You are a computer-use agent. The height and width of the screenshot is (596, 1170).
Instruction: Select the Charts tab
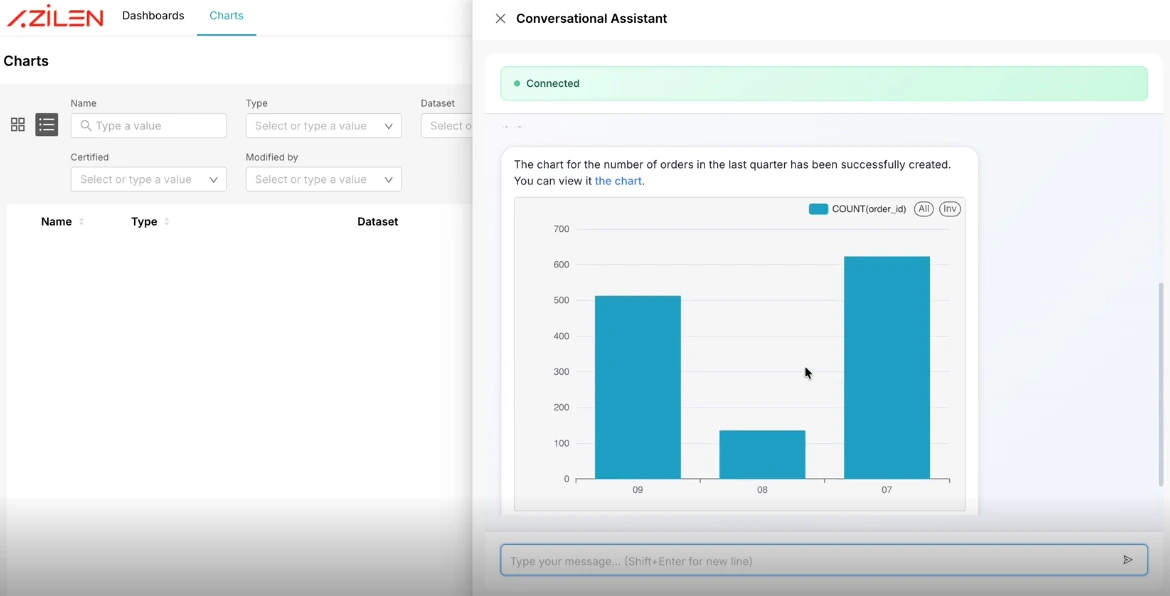226,15
